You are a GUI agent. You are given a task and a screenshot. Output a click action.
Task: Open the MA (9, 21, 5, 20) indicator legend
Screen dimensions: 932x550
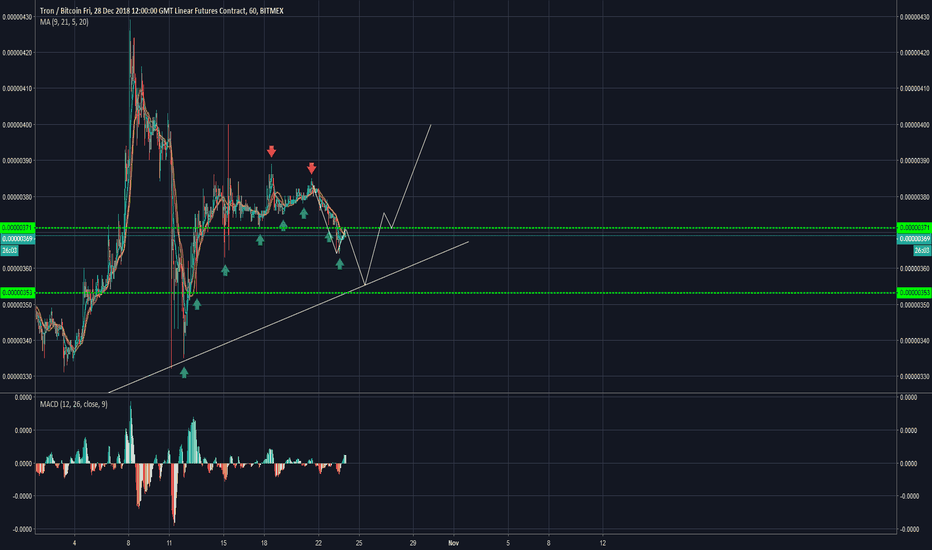click(x=64, y=22)
